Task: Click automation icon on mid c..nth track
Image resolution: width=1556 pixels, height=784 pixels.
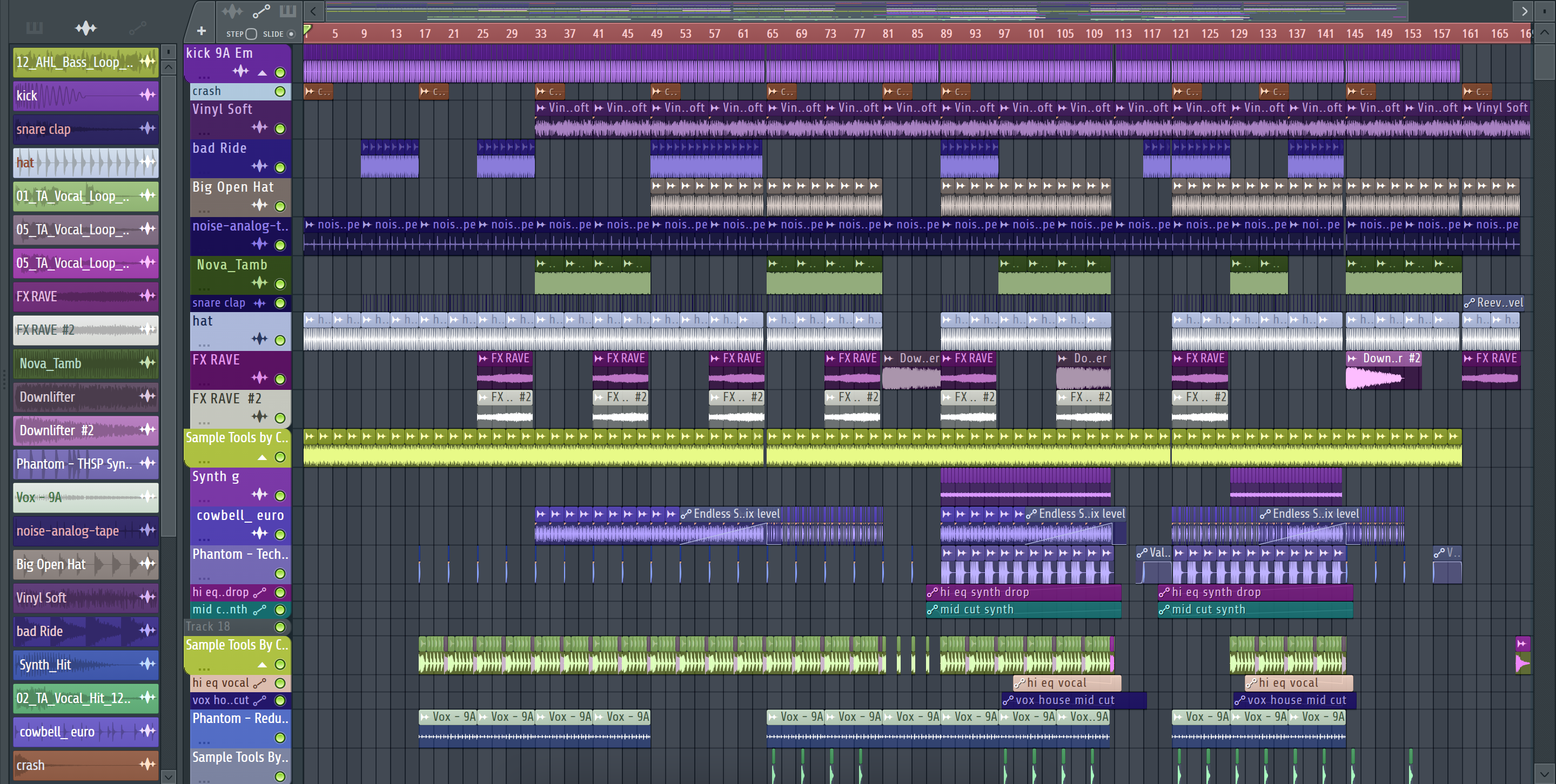Action: 260,610
